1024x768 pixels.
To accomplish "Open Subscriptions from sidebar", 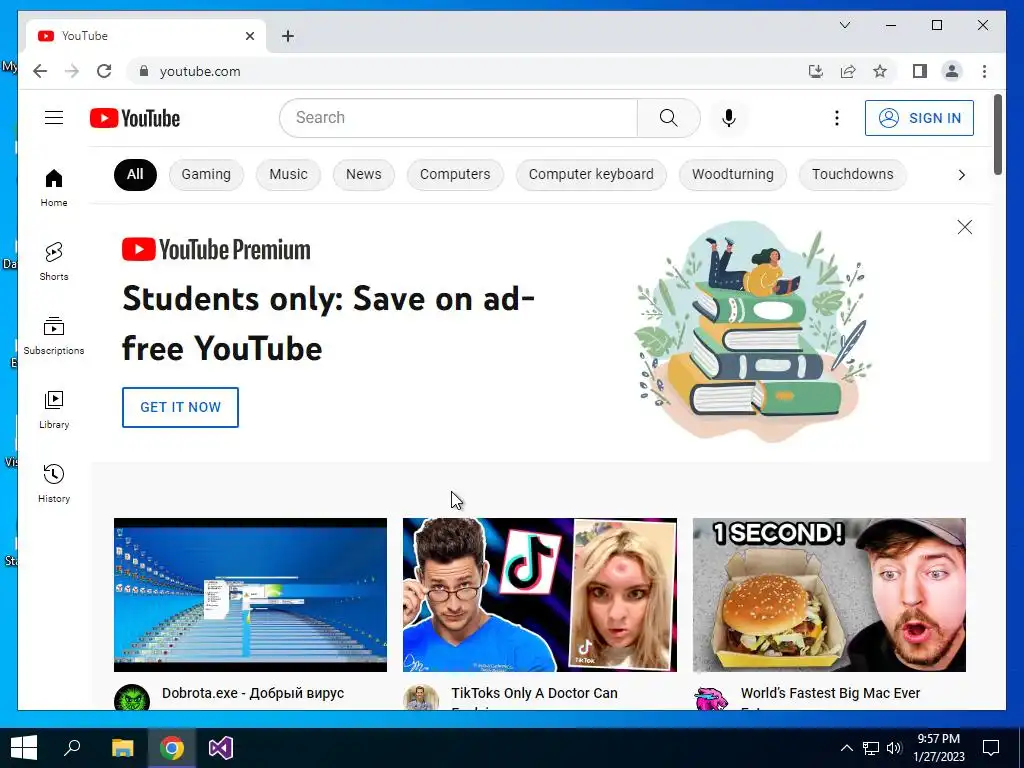I will coord(54,335).
